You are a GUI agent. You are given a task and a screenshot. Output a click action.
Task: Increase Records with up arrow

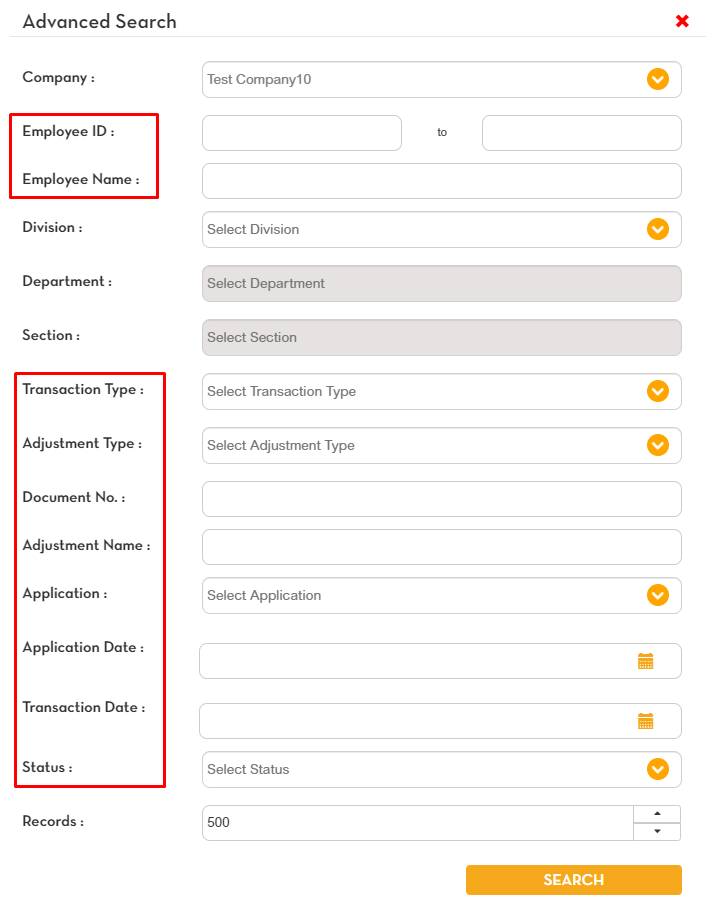click(x=657, y=814)
